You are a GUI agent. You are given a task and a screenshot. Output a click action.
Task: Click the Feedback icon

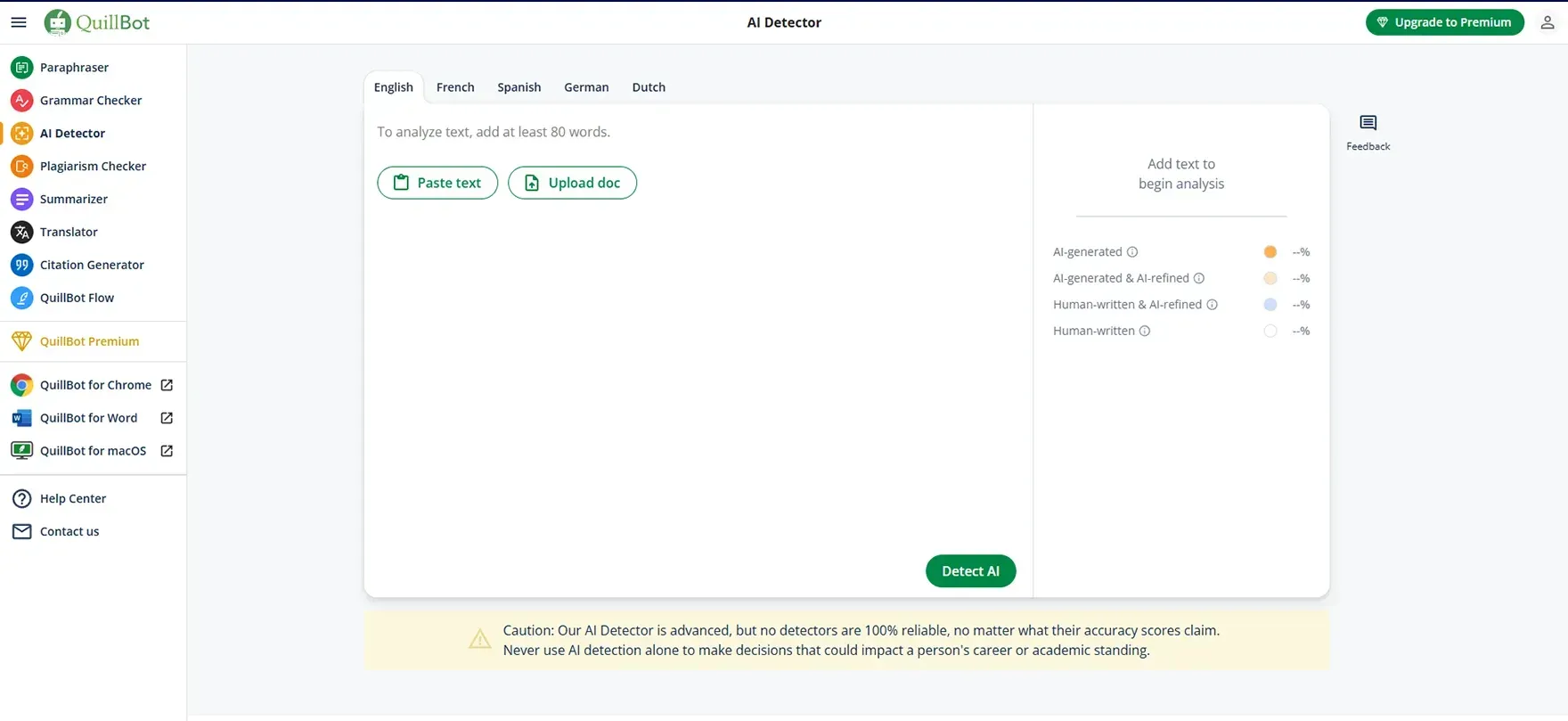click(1368, 123)
